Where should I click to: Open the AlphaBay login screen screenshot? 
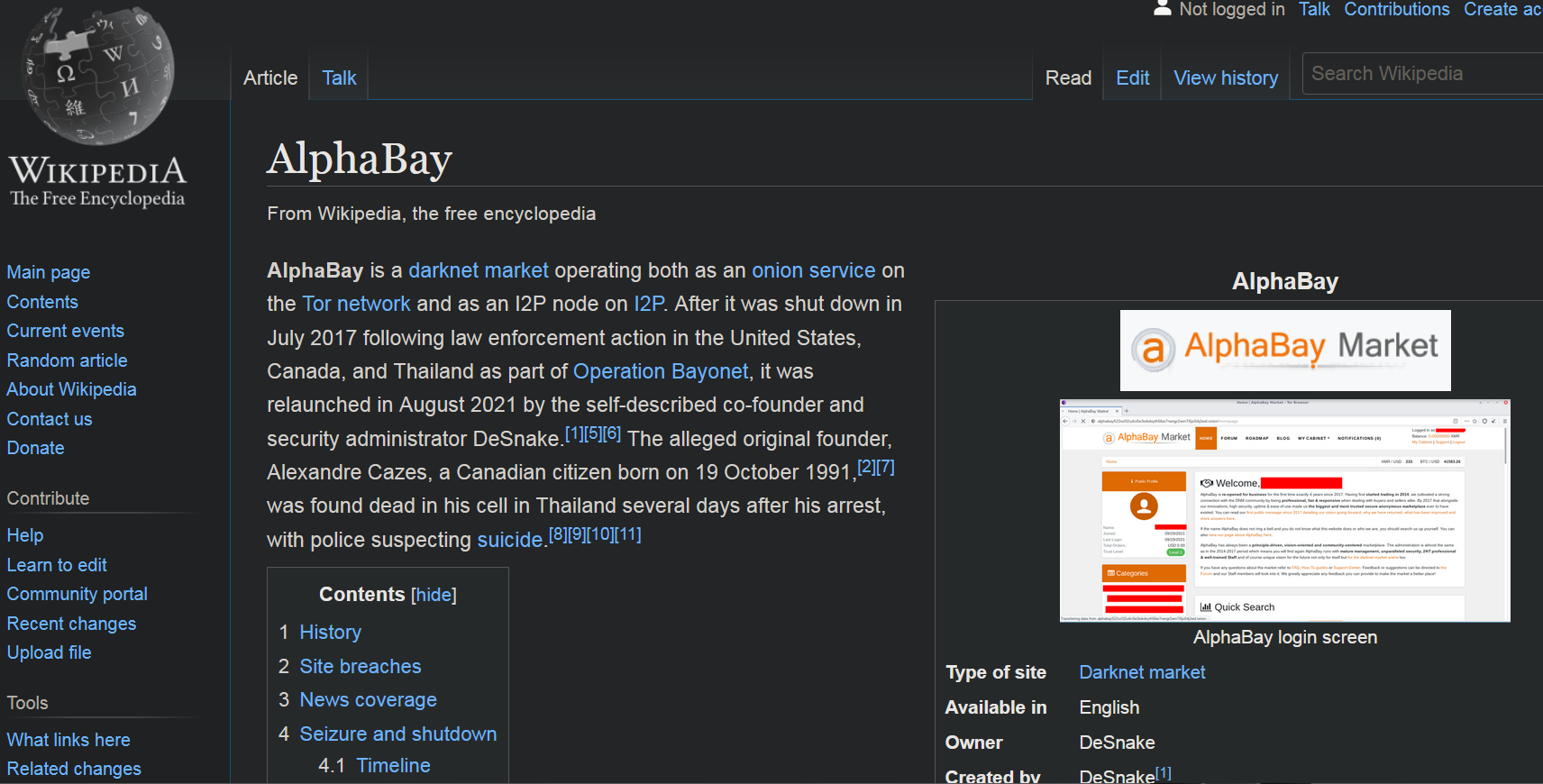1284,511
